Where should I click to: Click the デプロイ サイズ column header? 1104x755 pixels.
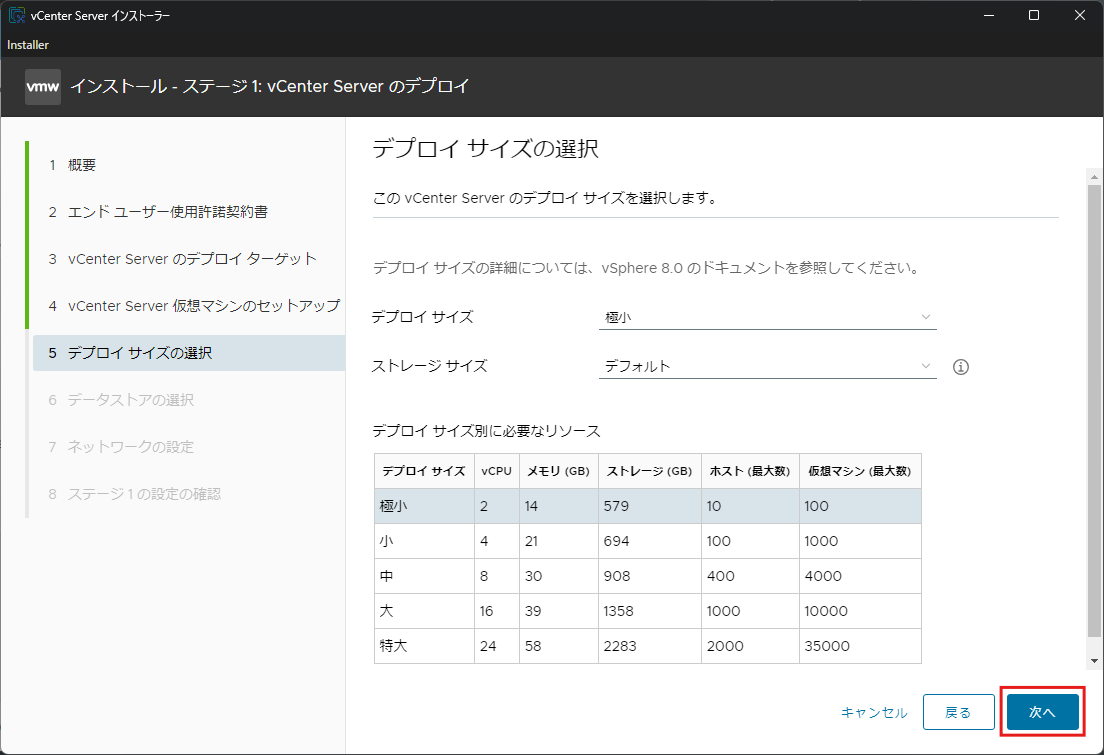click(x=424, y=471)
